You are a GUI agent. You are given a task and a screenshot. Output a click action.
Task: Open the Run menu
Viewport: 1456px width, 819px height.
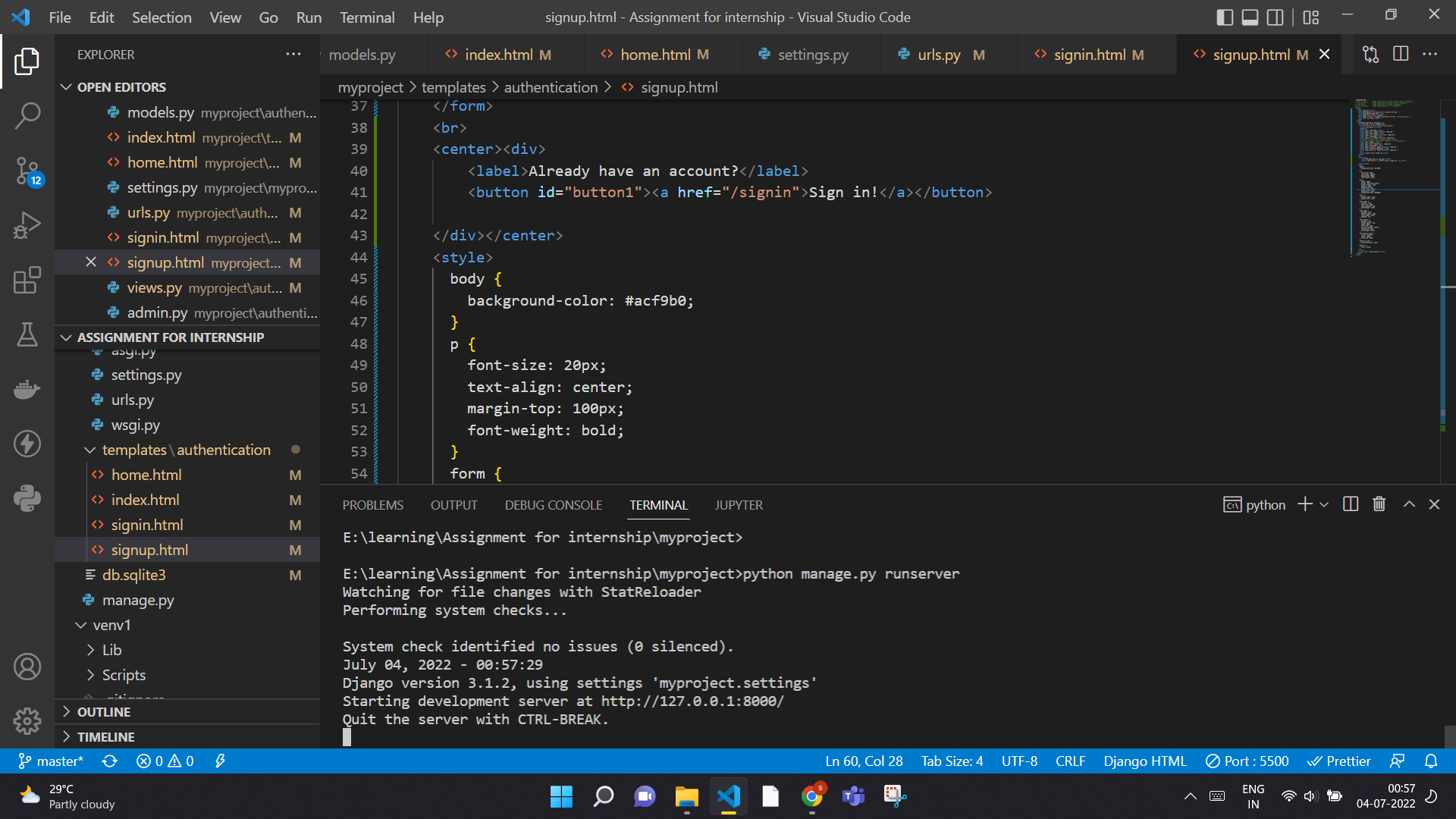[308, 17]
